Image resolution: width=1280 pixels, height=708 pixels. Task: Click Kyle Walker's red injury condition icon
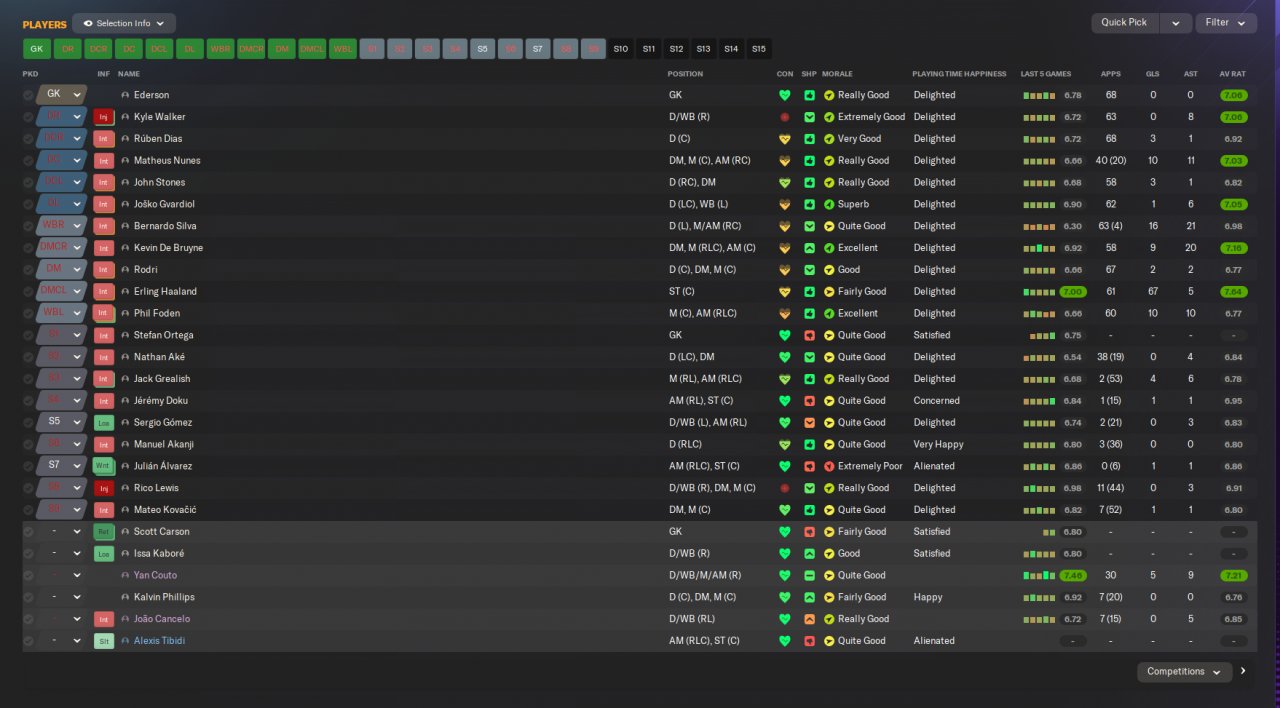785,117
